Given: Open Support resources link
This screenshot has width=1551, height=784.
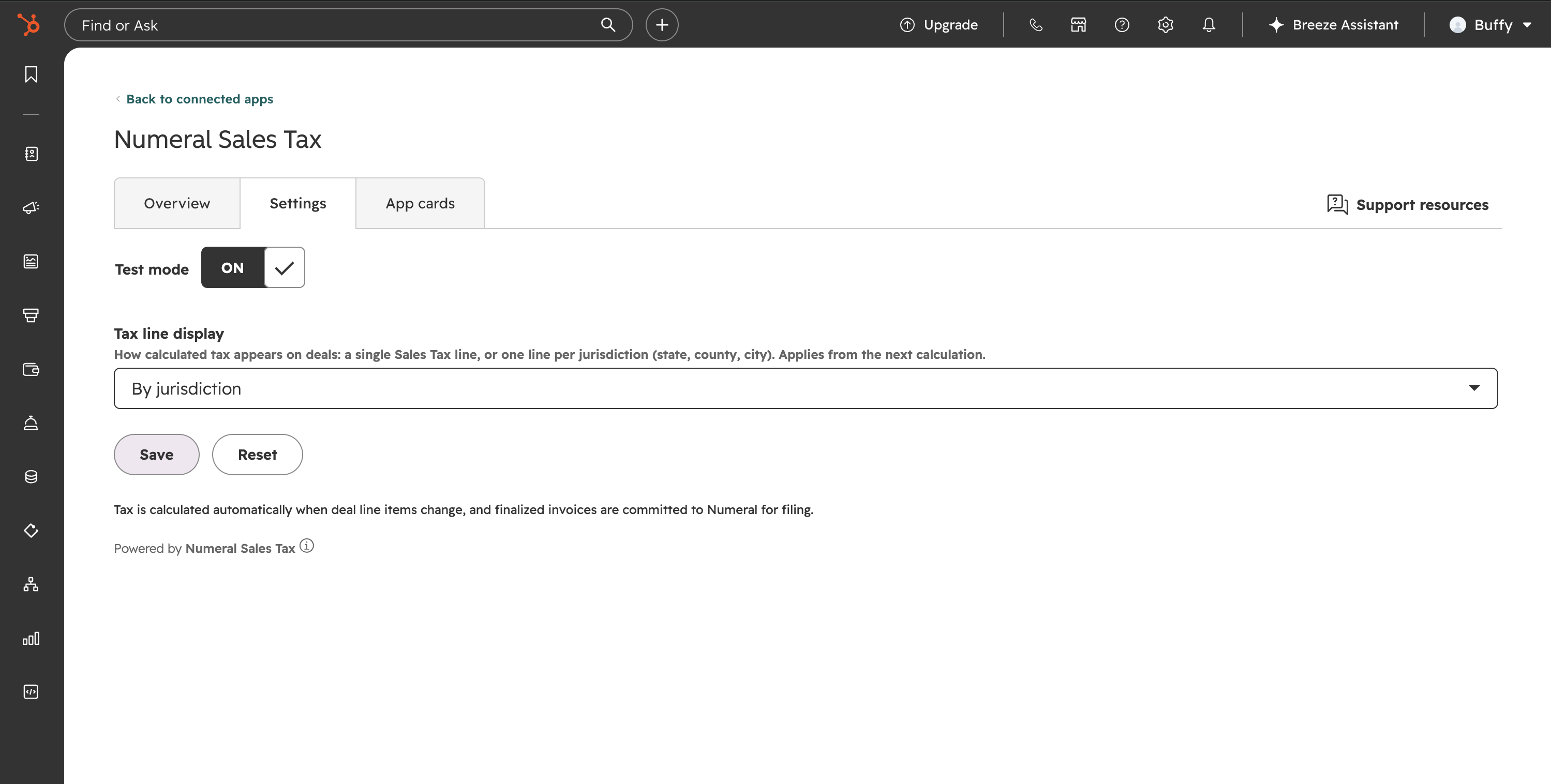Looking at the screenshot, I should coord(1422,205).
